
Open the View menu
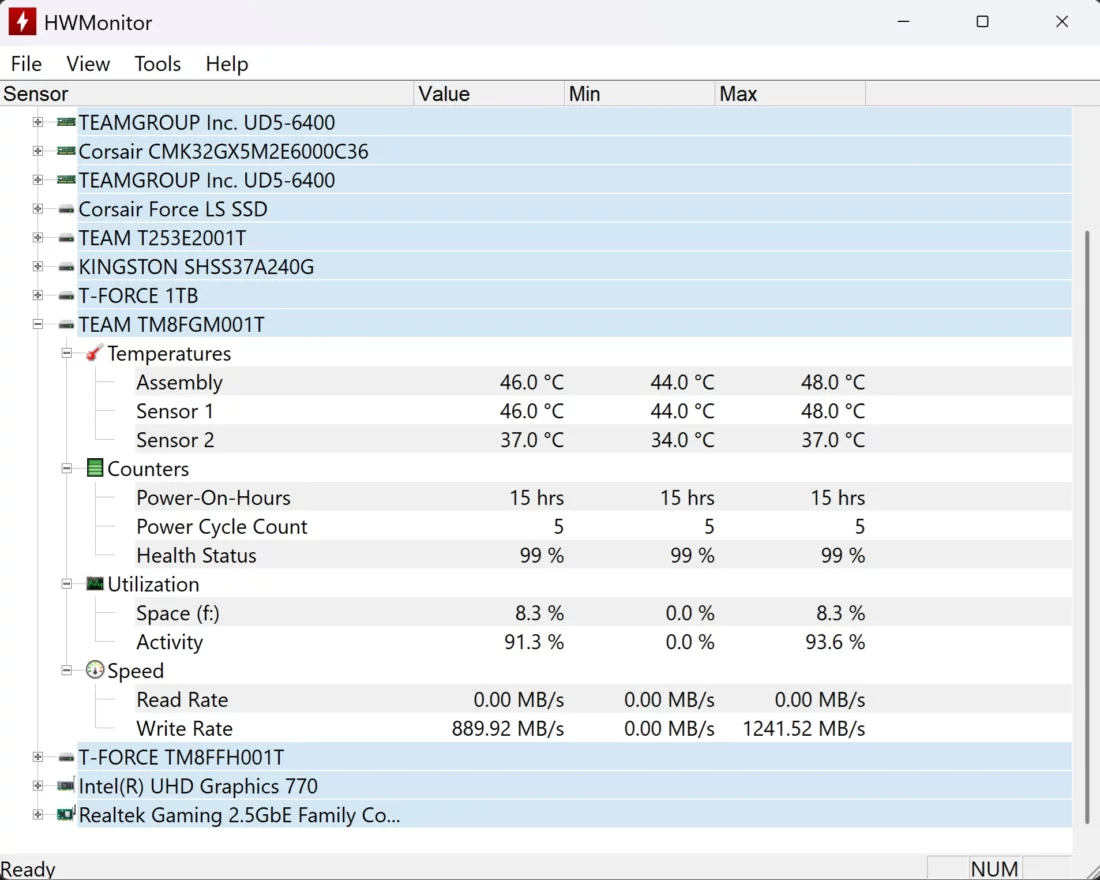tap(88, 64)
